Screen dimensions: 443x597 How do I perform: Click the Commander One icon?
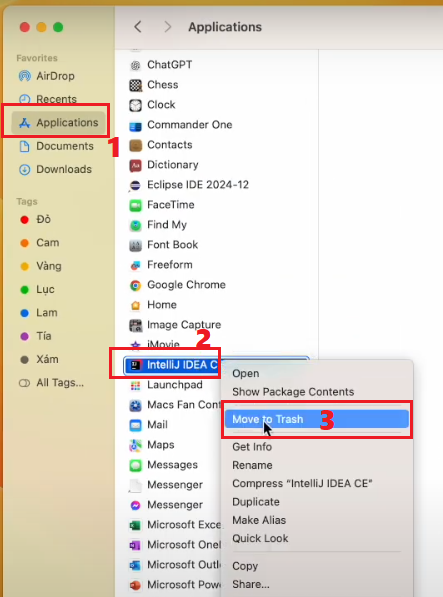click(135, 125)
